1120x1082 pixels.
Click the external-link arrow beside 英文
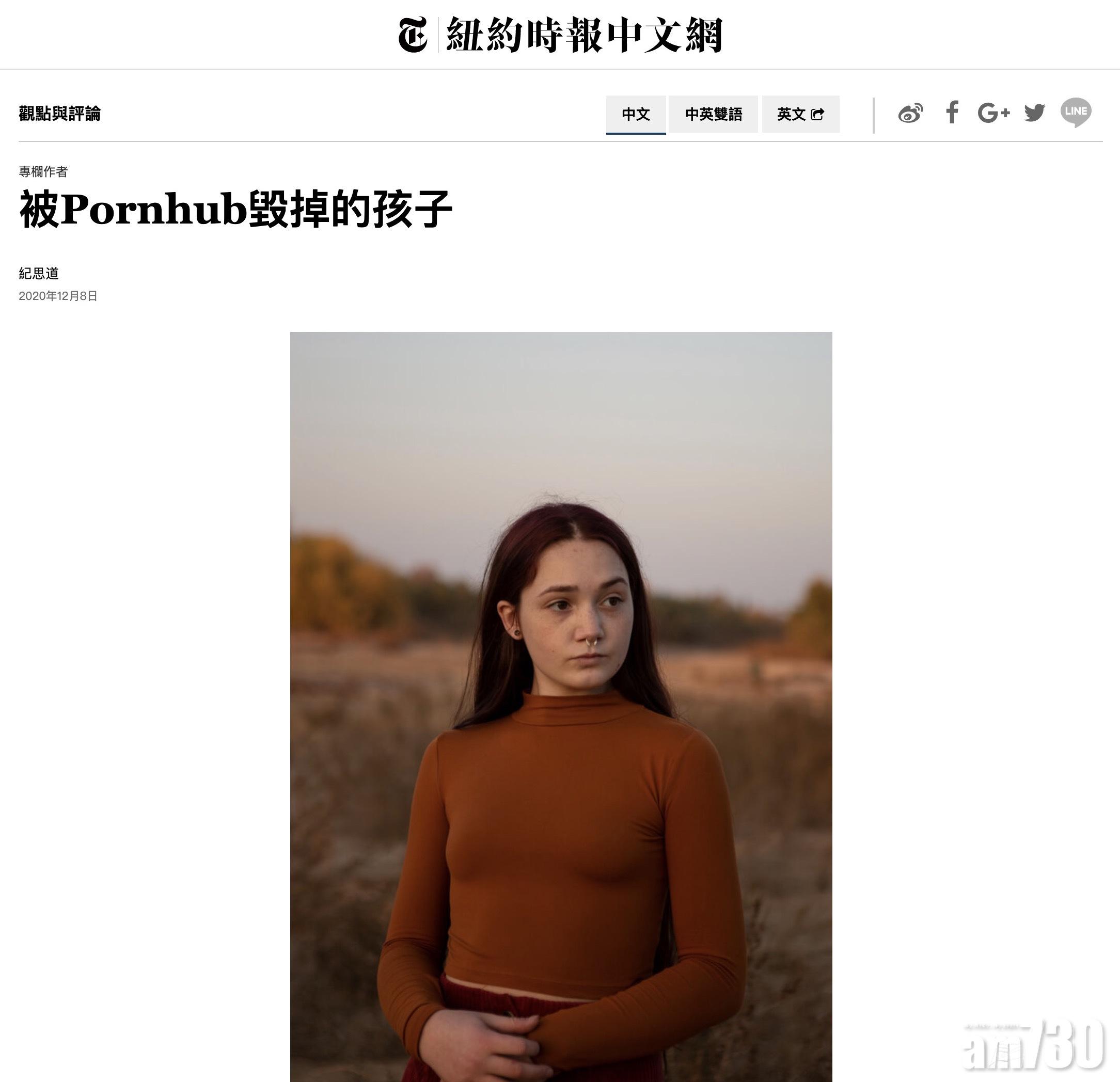pos(818,114)
